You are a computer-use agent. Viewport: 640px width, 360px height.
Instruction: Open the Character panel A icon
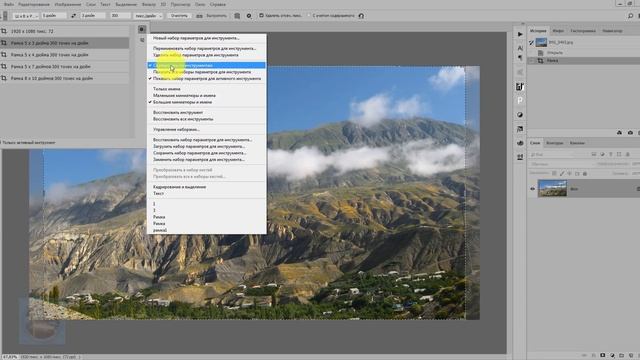click(x=520, y=48)
